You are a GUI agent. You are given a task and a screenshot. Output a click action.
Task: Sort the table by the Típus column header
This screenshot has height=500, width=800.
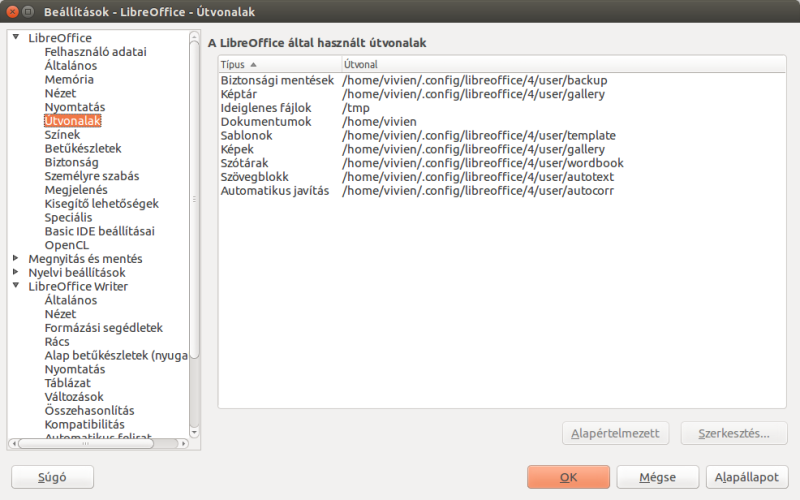(x=279, y=64)
